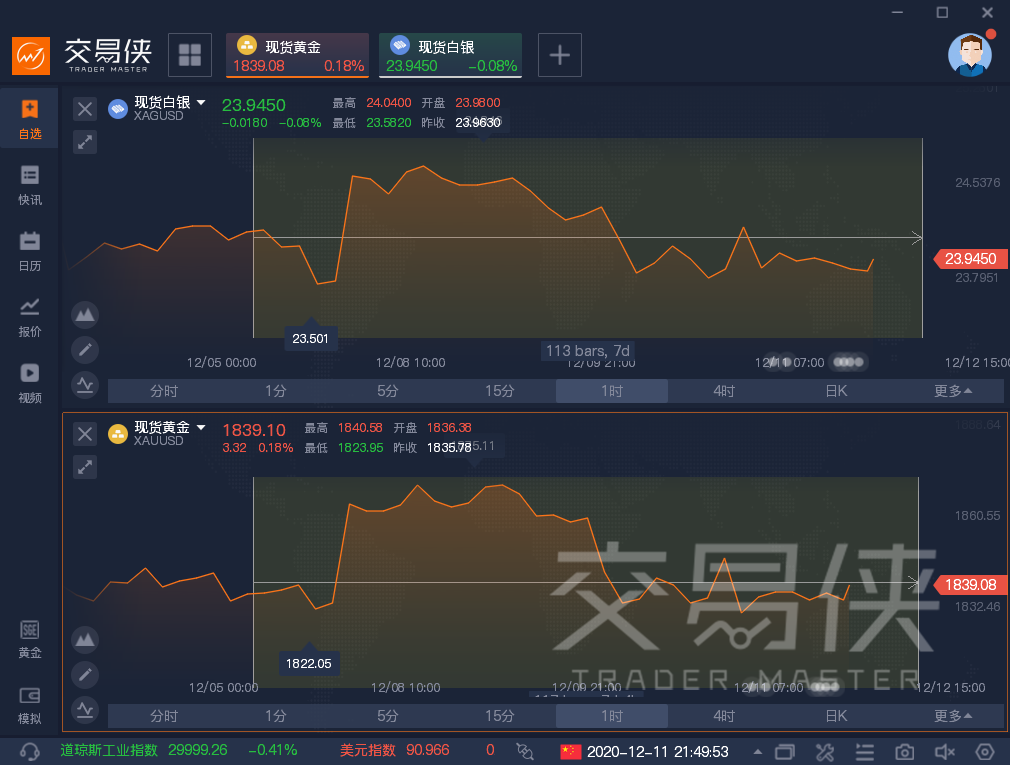Select 1分 timeframe in the gold chart
The image size is (1010, 765).
(x=276, y=716)
